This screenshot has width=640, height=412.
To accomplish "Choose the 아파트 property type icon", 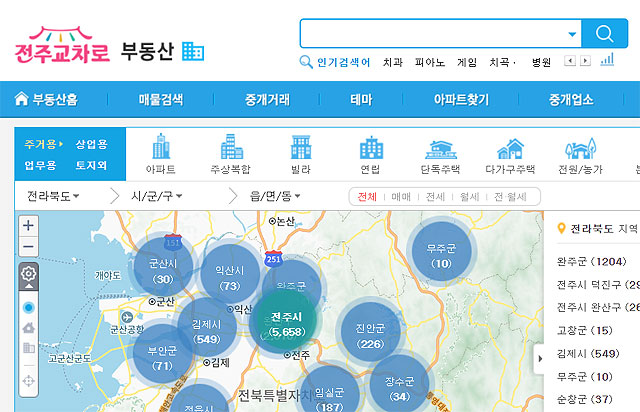I will (x=161, y=154).
